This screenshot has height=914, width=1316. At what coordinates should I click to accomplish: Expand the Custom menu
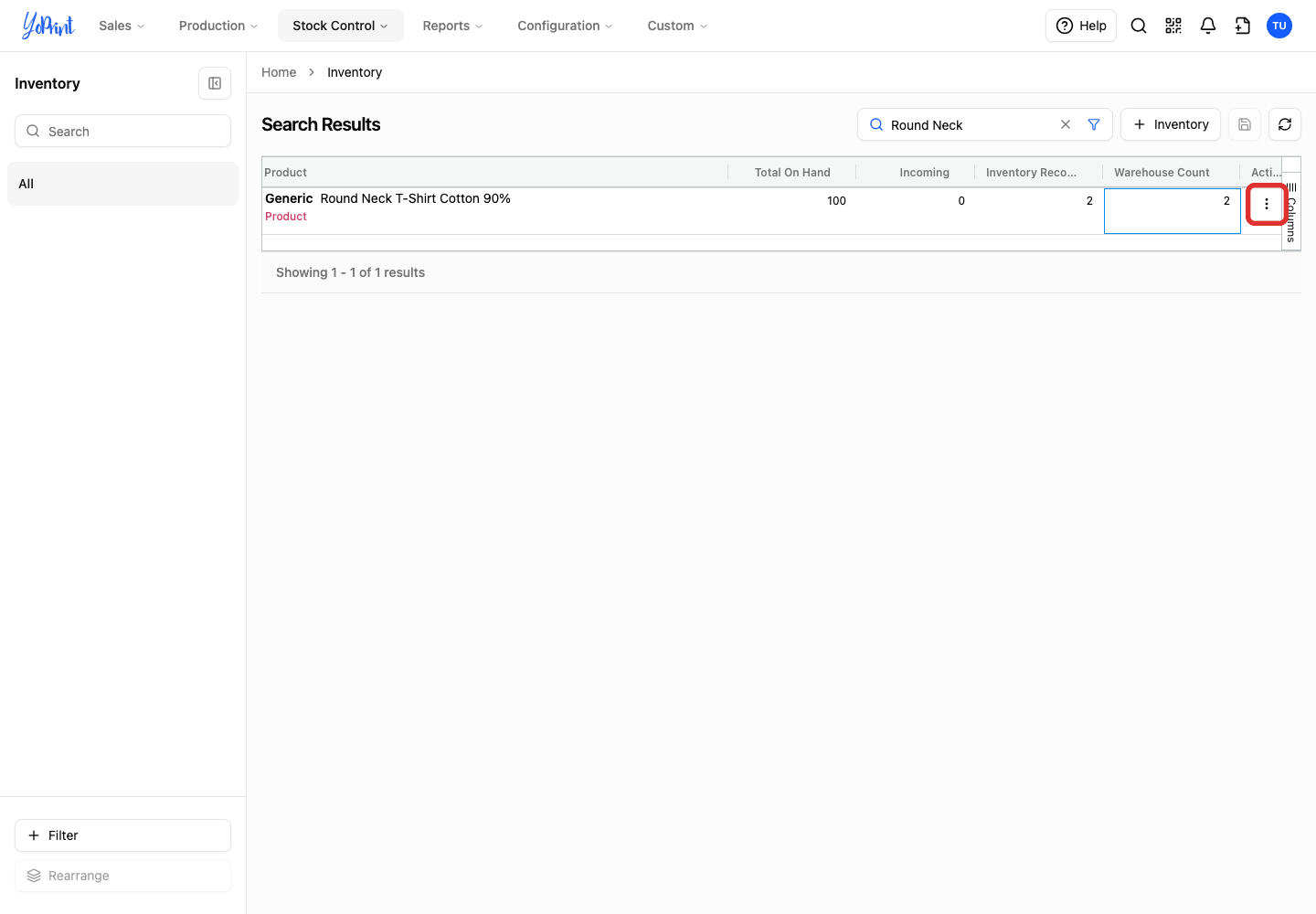point(677,26)
